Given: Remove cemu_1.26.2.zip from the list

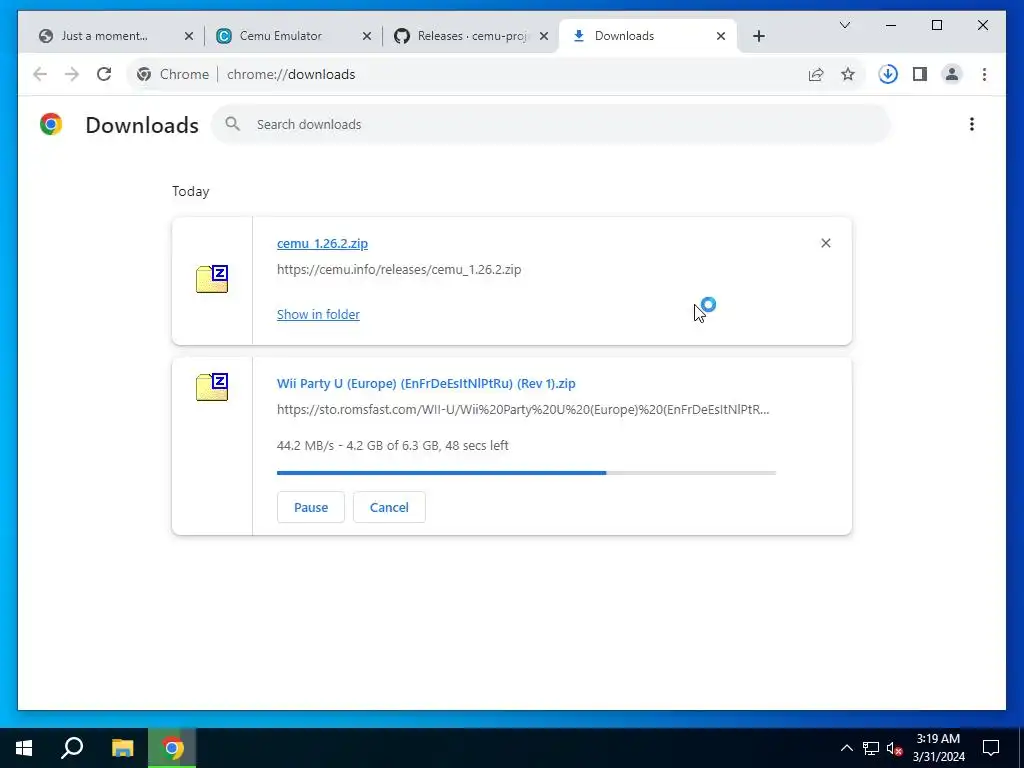Looking at the screenshot, I should 825,243.
